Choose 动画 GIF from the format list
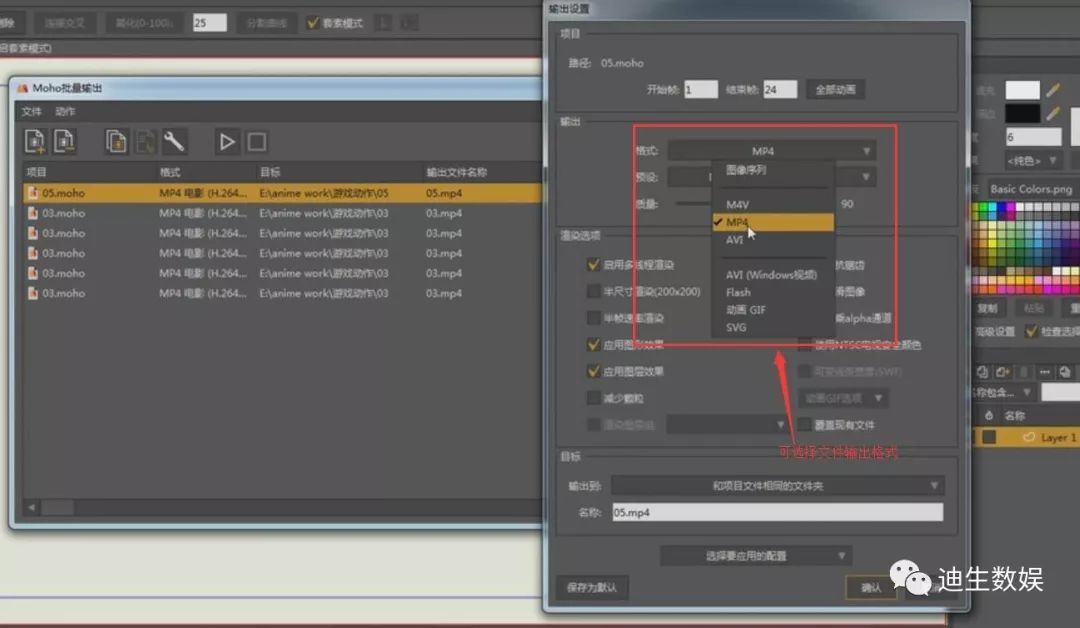This screenshot has height=628, width=1080. tap(773, 310)
